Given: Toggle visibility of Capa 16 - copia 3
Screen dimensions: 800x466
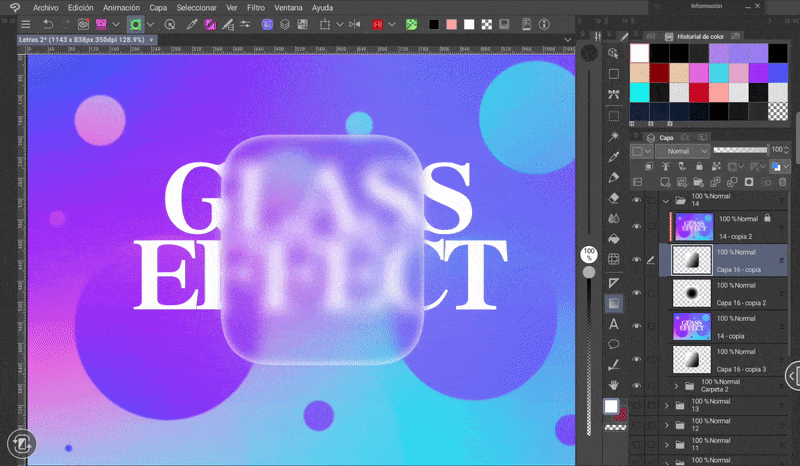Looking at the screenshot, I should 636,359.
